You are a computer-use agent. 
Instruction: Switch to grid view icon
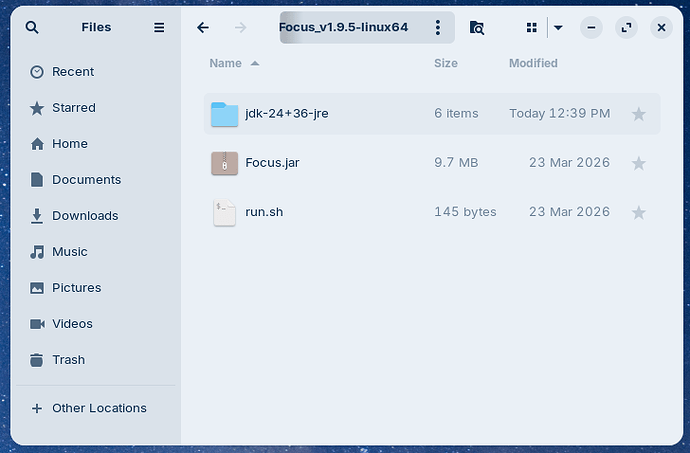(x=532, y=28)
